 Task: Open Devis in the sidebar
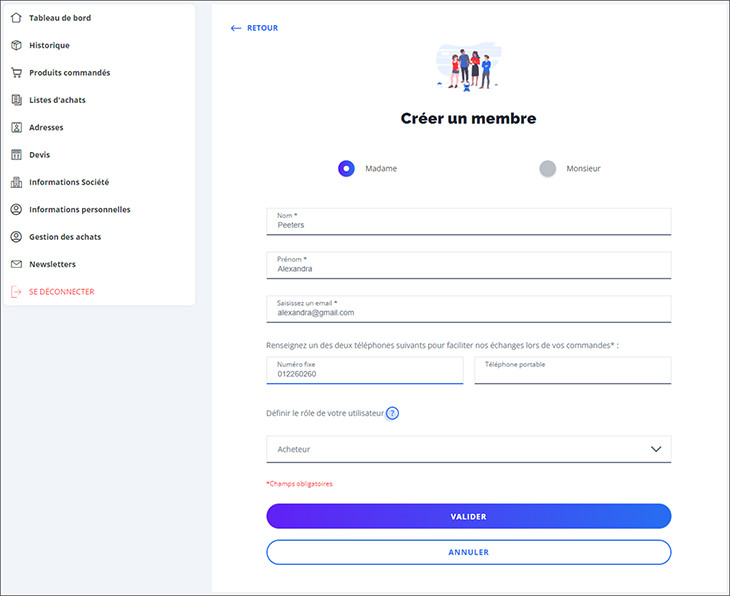[40, 155]
